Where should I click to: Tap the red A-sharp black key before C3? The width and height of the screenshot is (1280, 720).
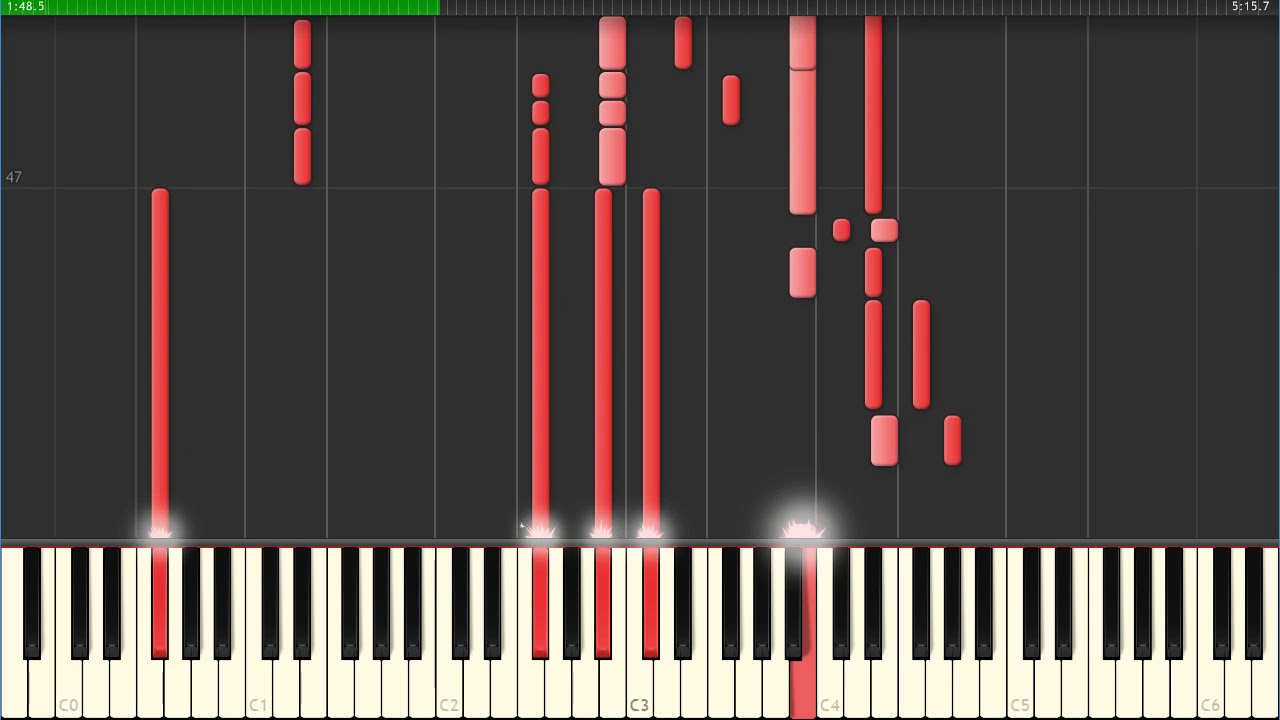(603, 603)
